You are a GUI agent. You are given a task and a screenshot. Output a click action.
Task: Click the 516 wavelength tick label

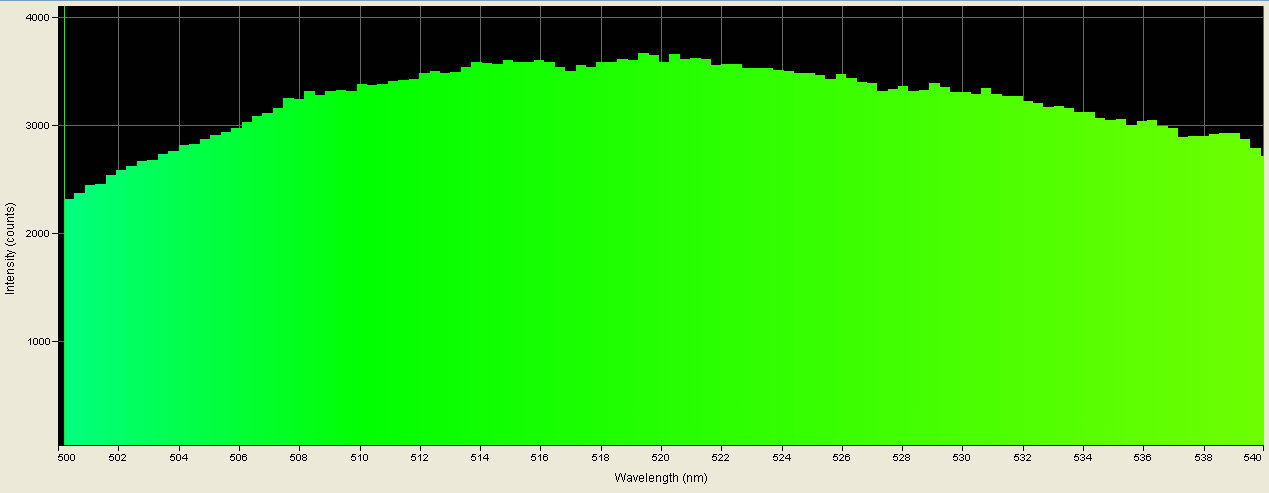click(540, 460)
